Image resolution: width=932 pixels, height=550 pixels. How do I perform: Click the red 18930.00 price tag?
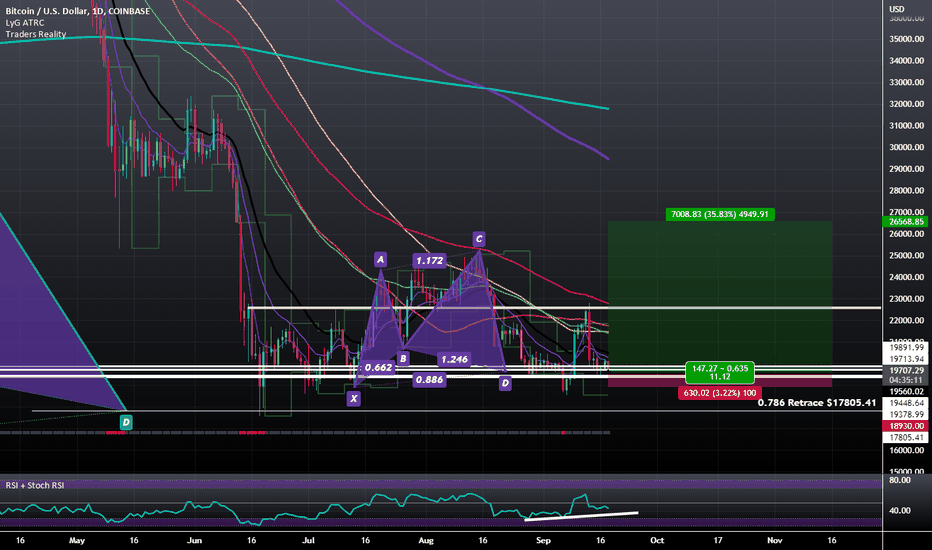907,426
